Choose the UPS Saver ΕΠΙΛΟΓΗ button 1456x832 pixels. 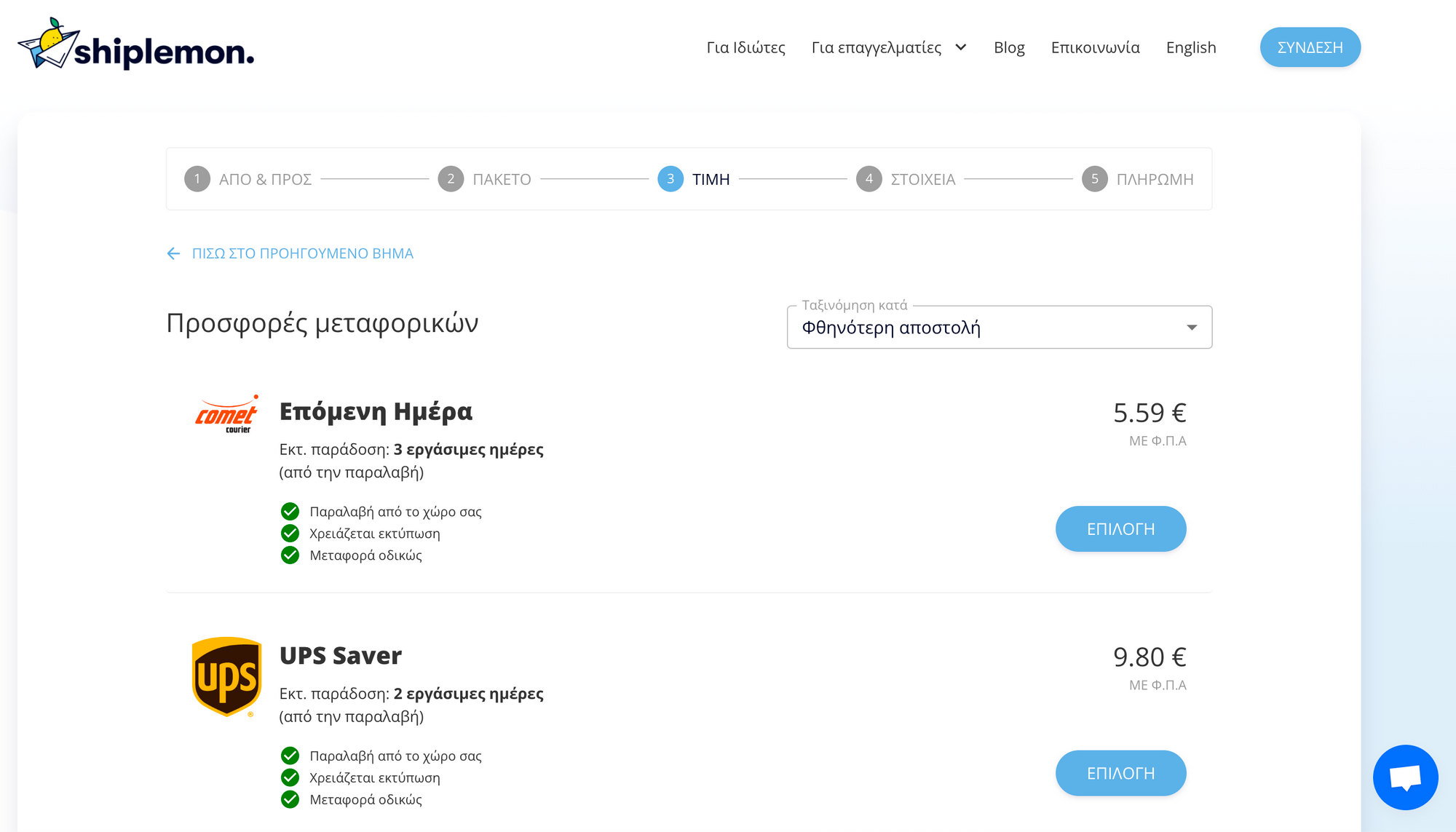pyautogui.click(x=1120, y=773)
